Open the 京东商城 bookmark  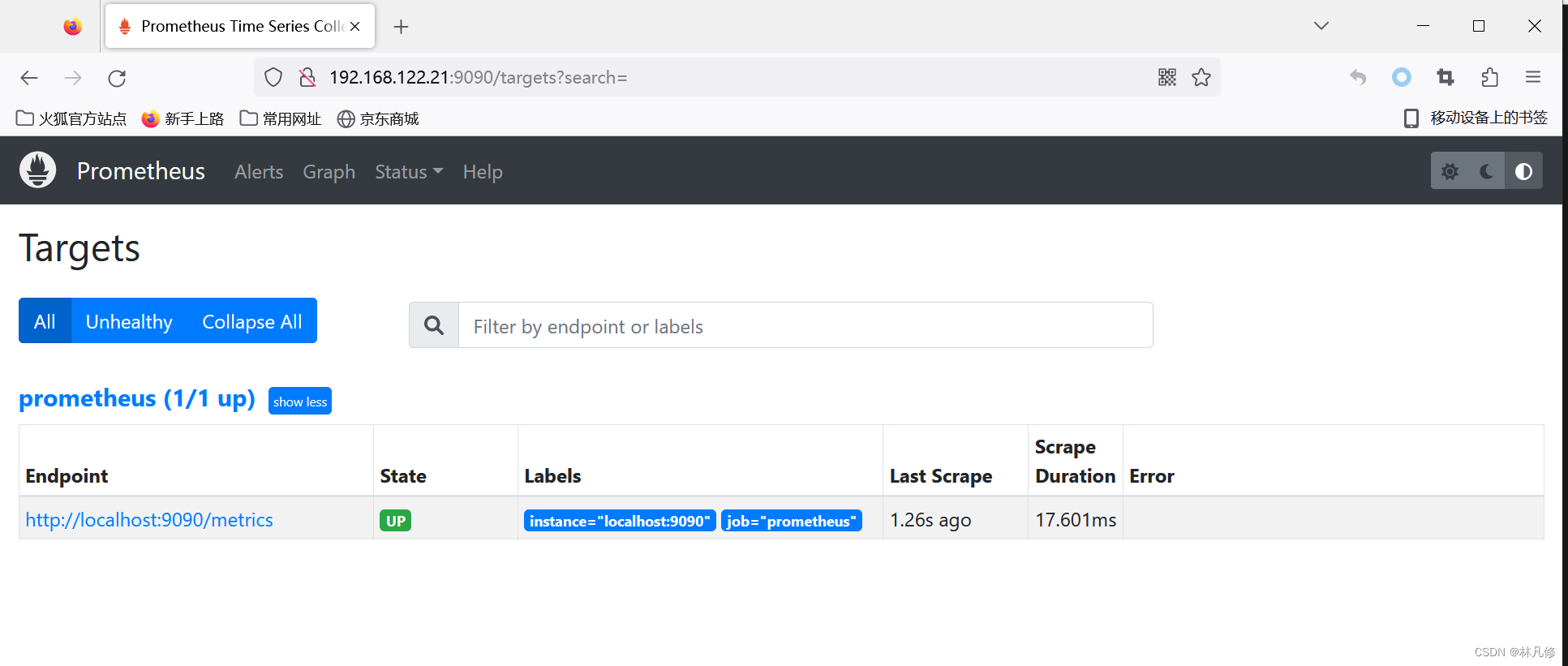378,118
